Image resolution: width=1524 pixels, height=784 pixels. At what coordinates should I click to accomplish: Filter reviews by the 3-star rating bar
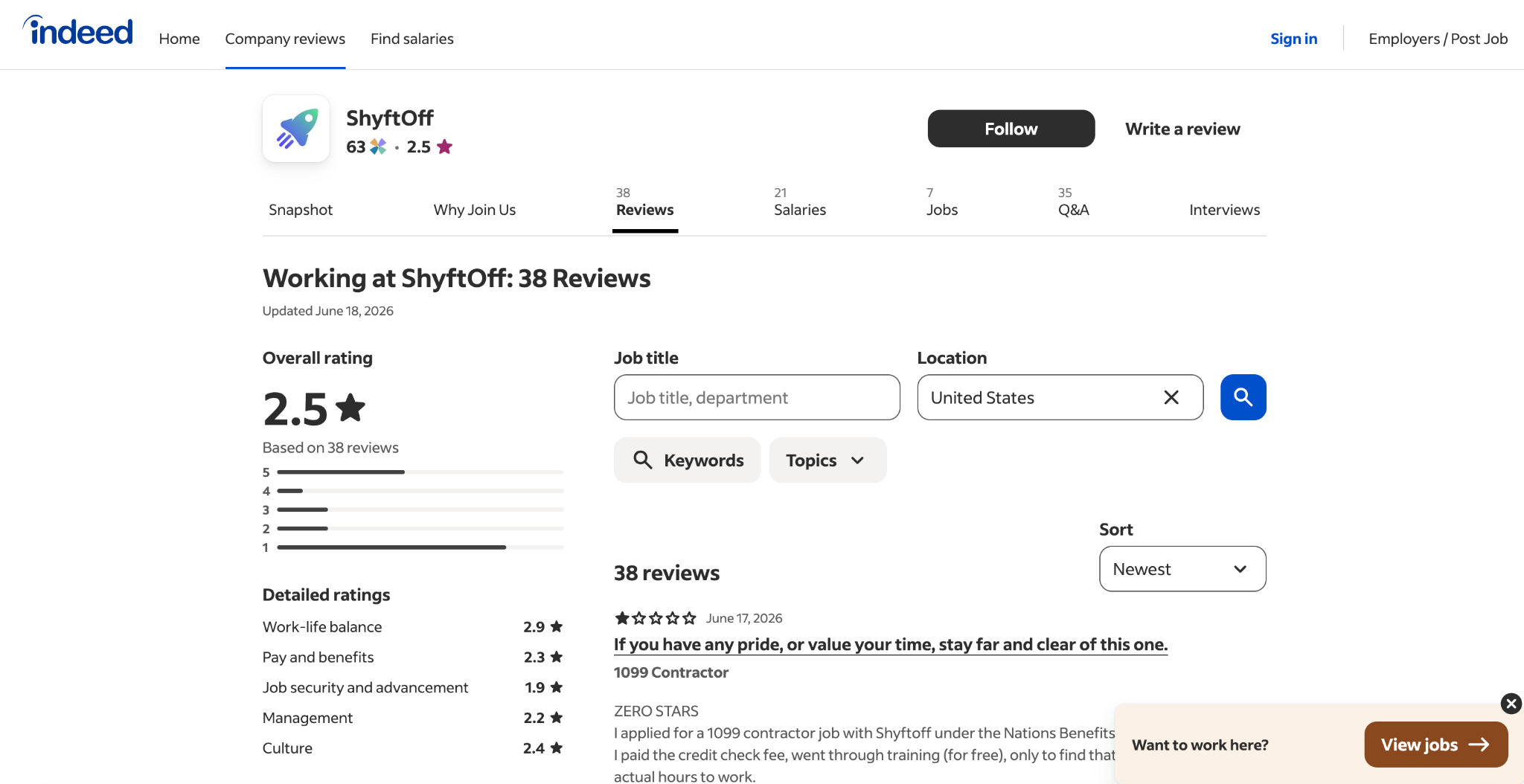[413, 510]
